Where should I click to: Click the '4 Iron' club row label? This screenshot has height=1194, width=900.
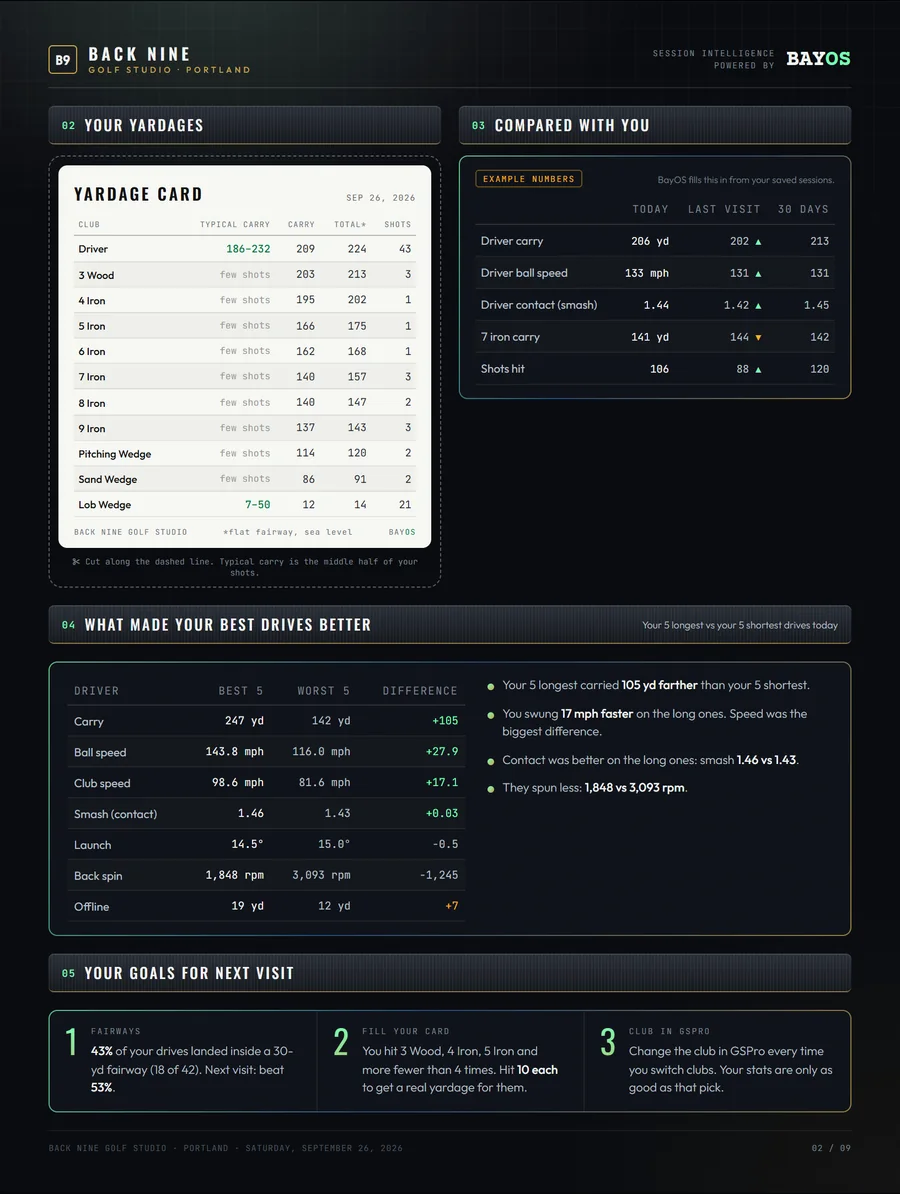[91, 301]
